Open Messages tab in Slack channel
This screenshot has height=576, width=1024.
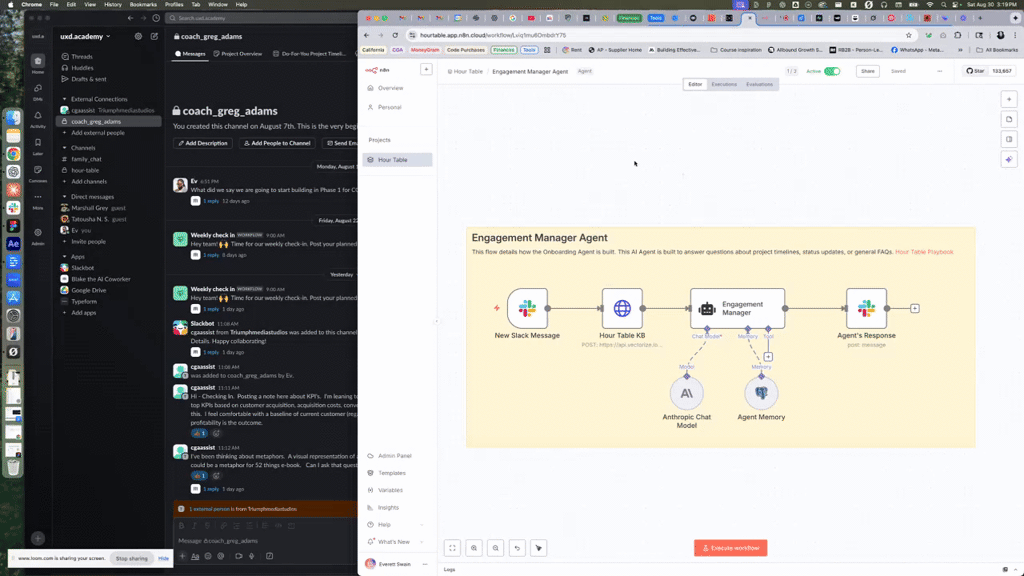click(190, 54)
